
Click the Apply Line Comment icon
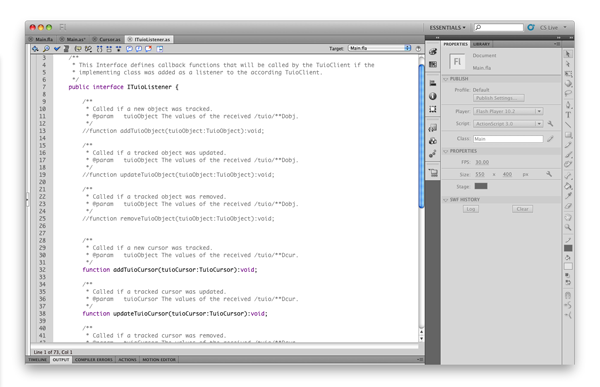point(139,49)
